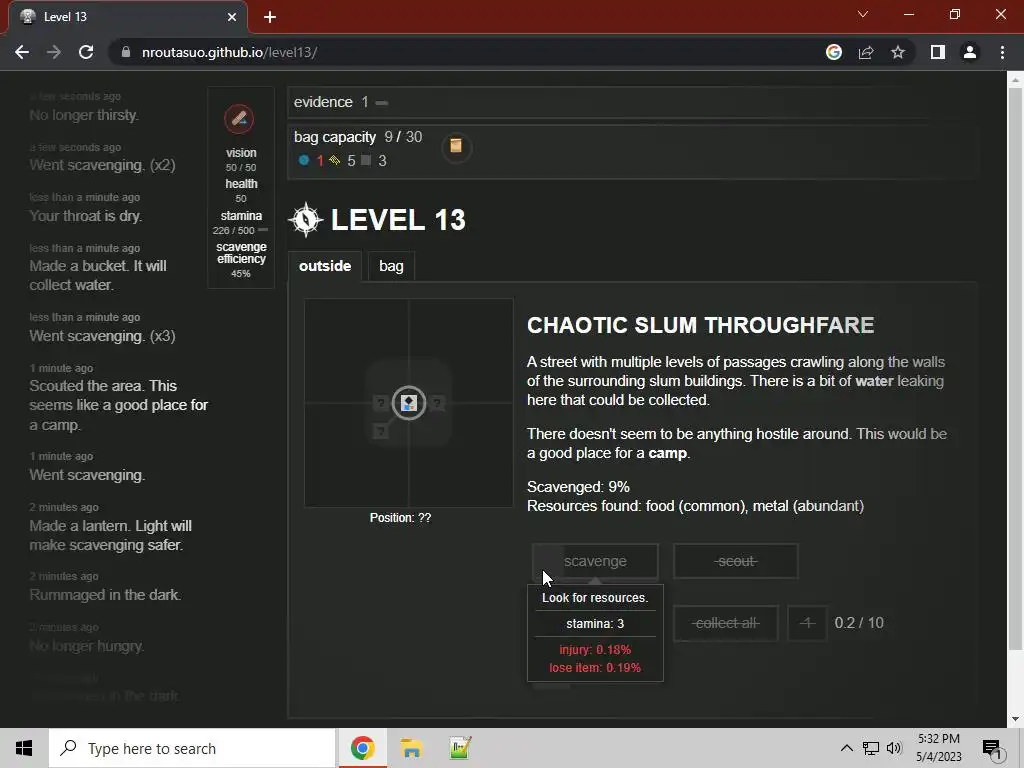Viewport: 1024px width, 768px height.
Task: Open the tab search chevron in Chrome
Action: pyautogui.click(x=863, y=14)
